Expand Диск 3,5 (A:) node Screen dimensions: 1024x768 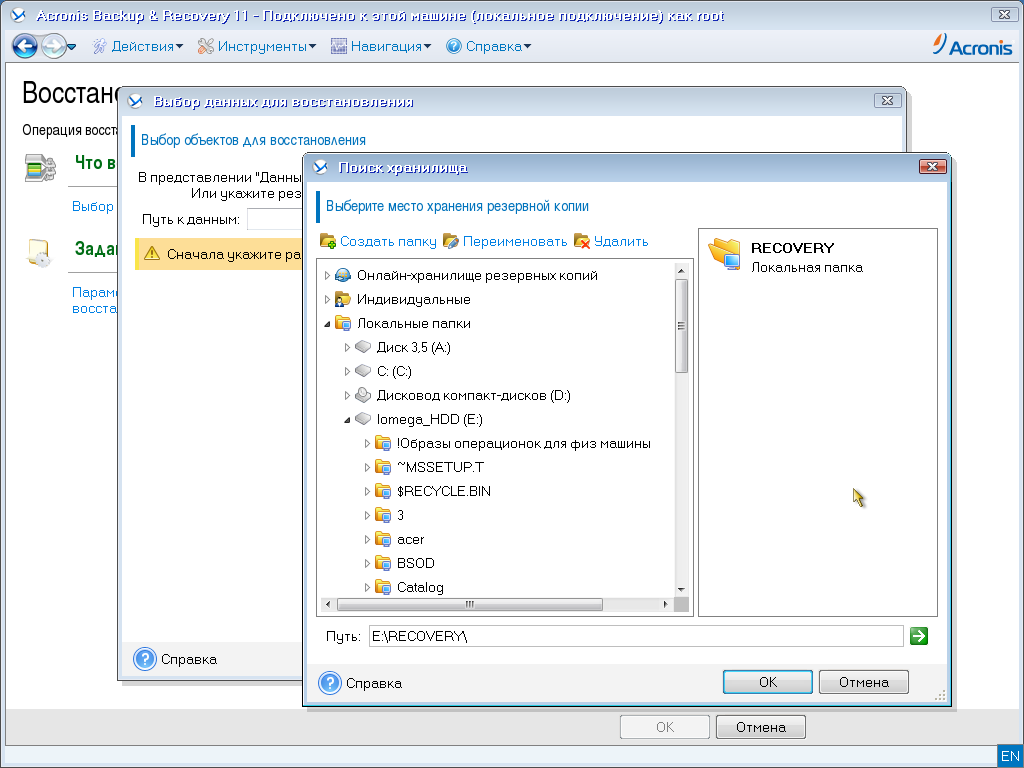347,348
